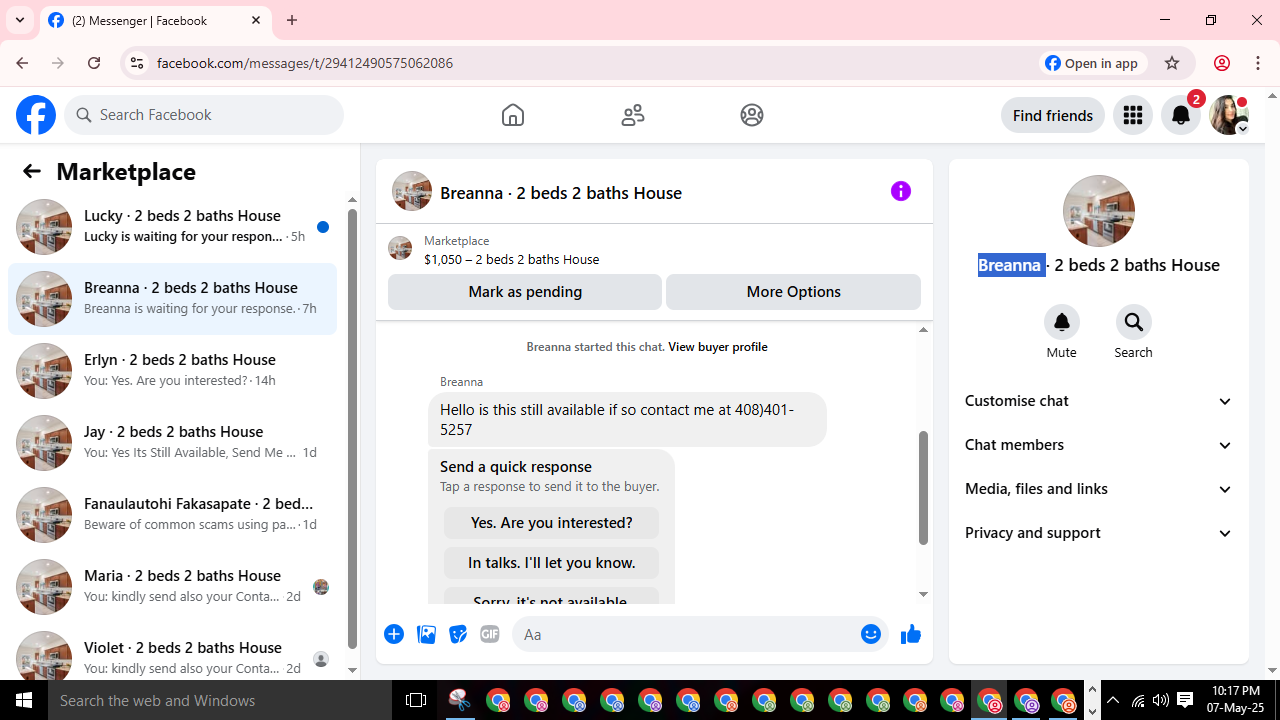The width and height of the screenshot is (1280, 720).
Task: View site information icon in address bar
Action: point(137,63)
